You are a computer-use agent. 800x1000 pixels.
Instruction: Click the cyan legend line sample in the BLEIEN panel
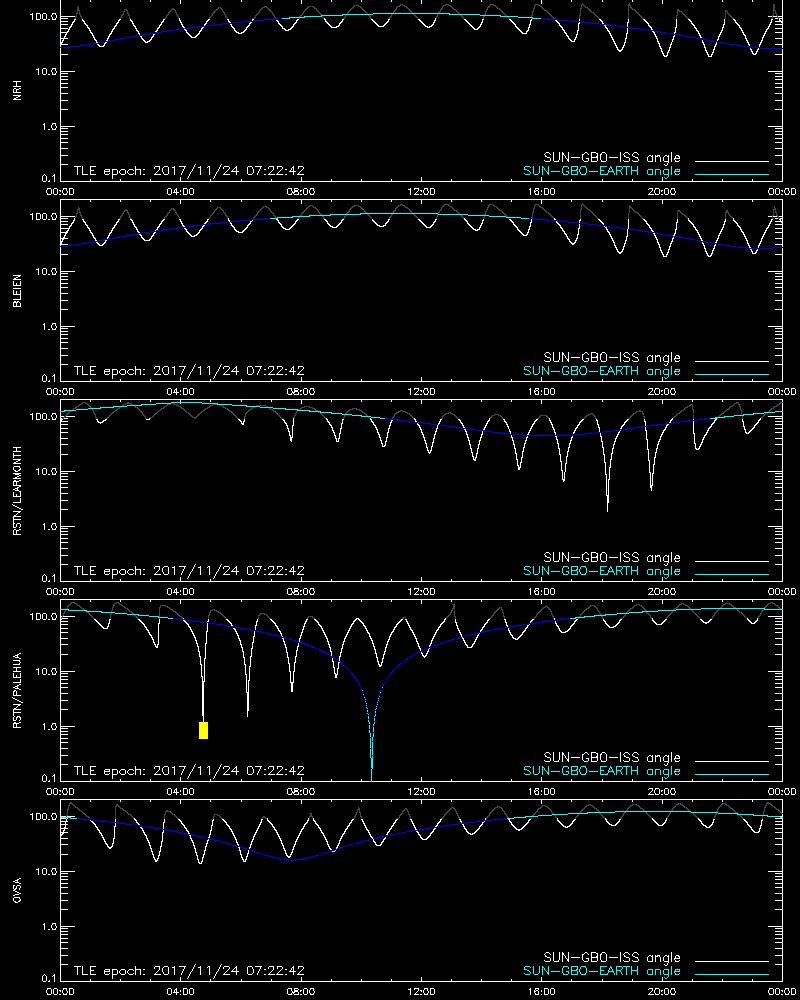pos(732,374)
